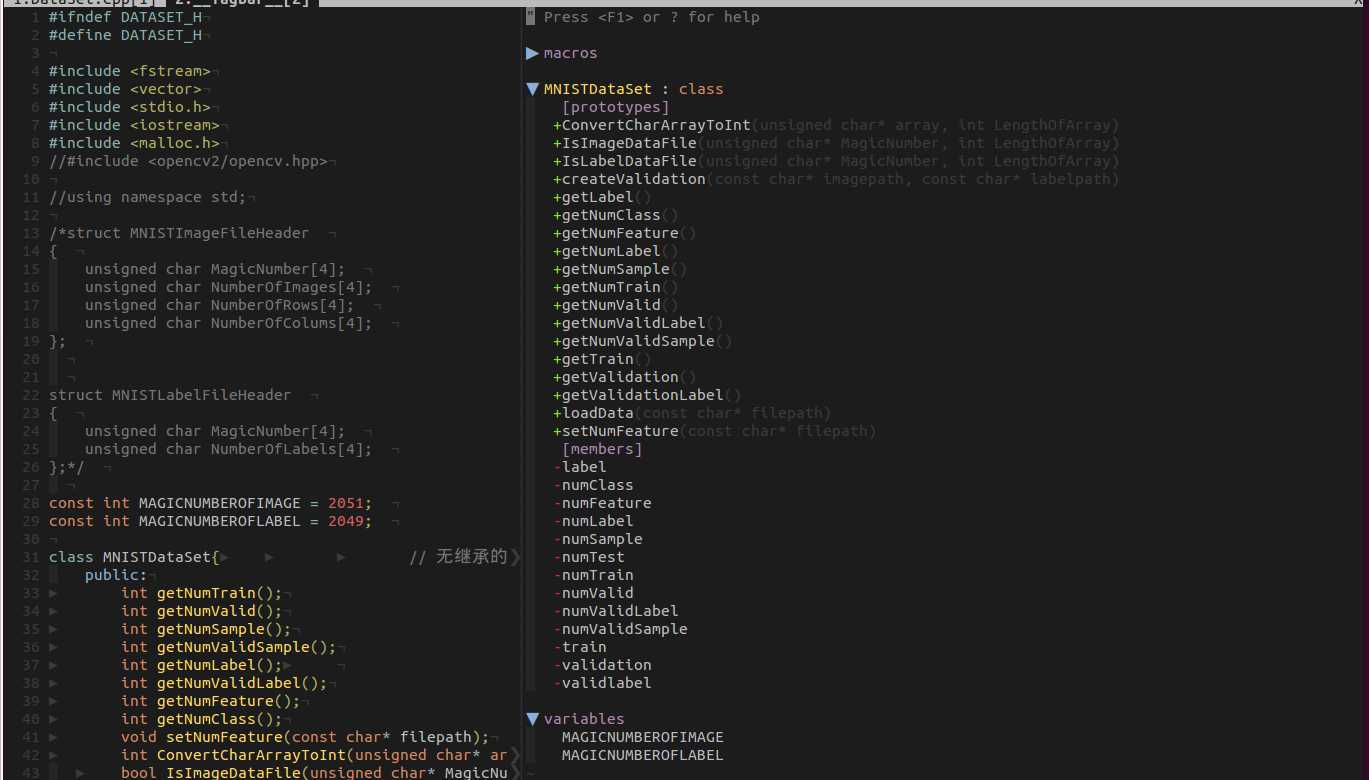Select the numValidSample member in Tagbar
Viewport: 1369px width, 780px height.
pos(625,629)
